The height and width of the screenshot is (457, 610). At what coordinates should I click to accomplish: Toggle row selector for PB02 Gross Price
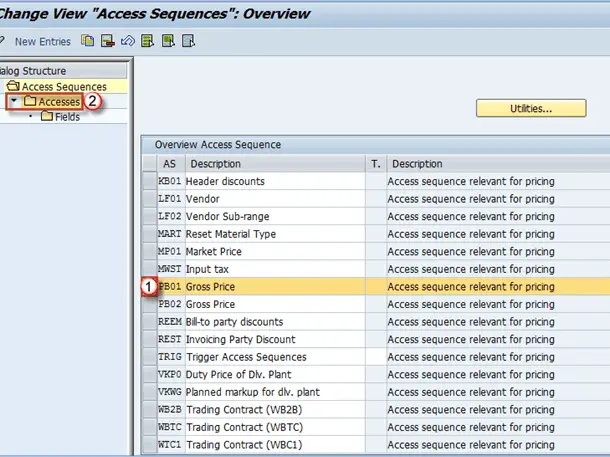click(149, 304)
